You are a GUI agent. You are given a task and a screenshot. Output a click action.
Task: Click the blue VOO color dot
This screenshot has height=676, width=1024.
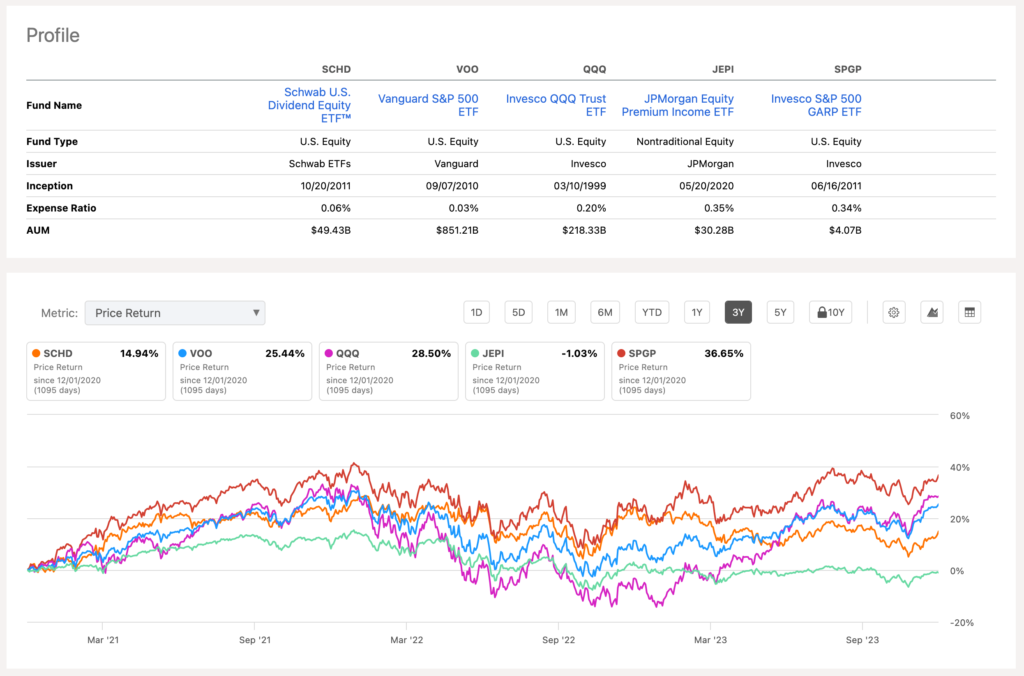coord(183,353)
